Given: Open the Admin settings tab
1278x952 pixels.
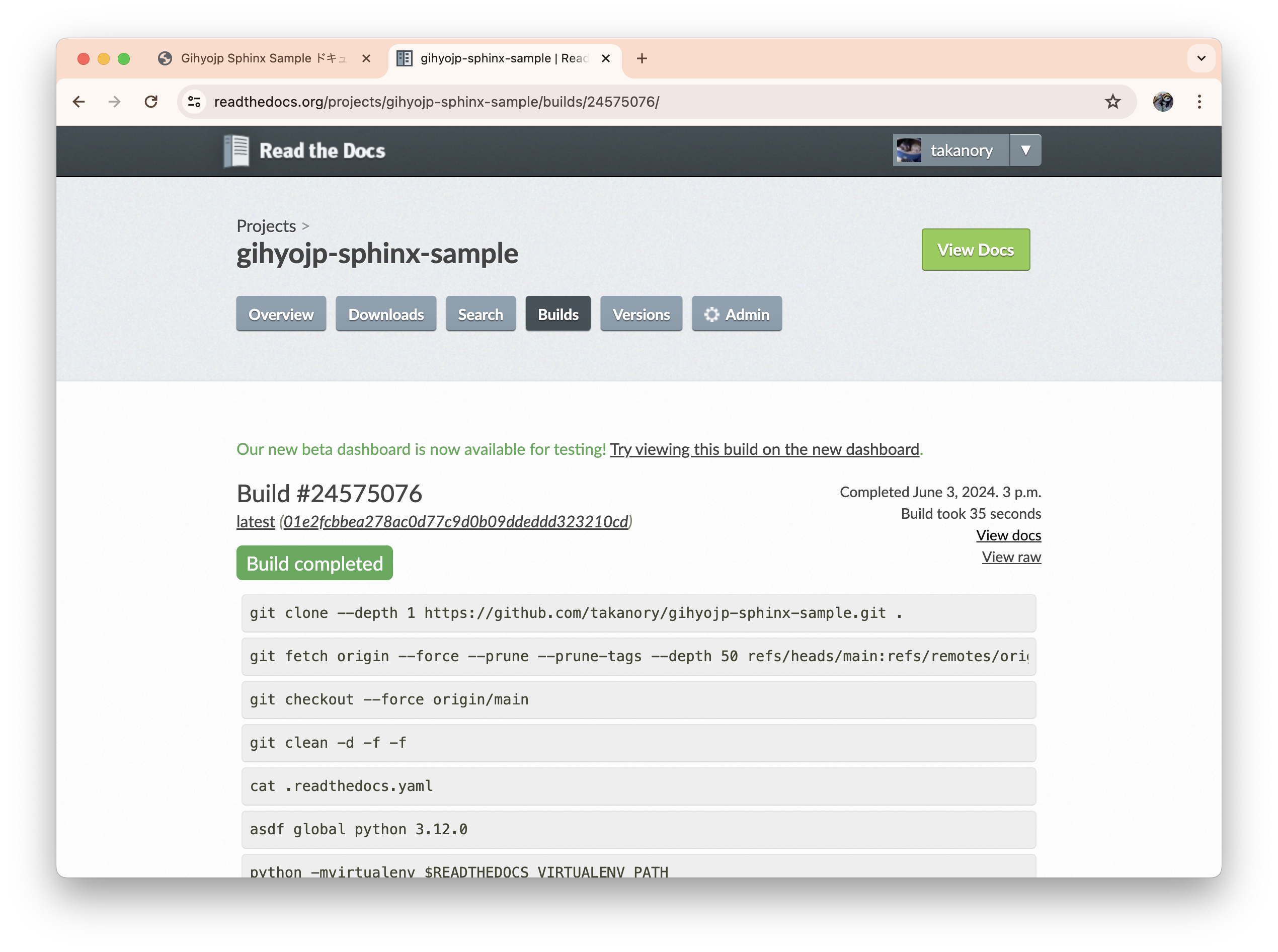Looking at the screenshot, I should (x=737, y=314).
